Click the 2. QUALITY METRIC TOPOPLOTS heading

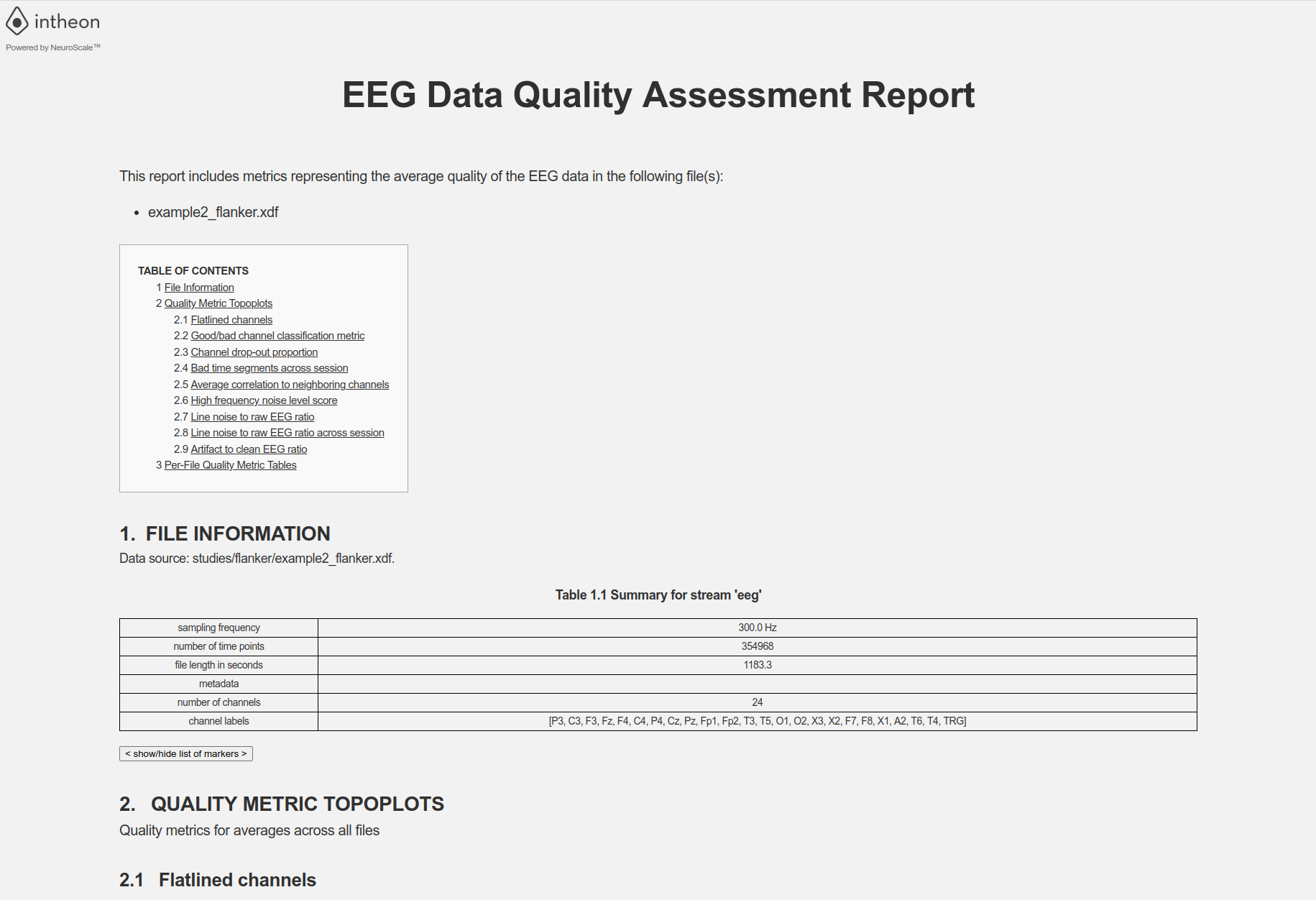(x=282, y=804)
